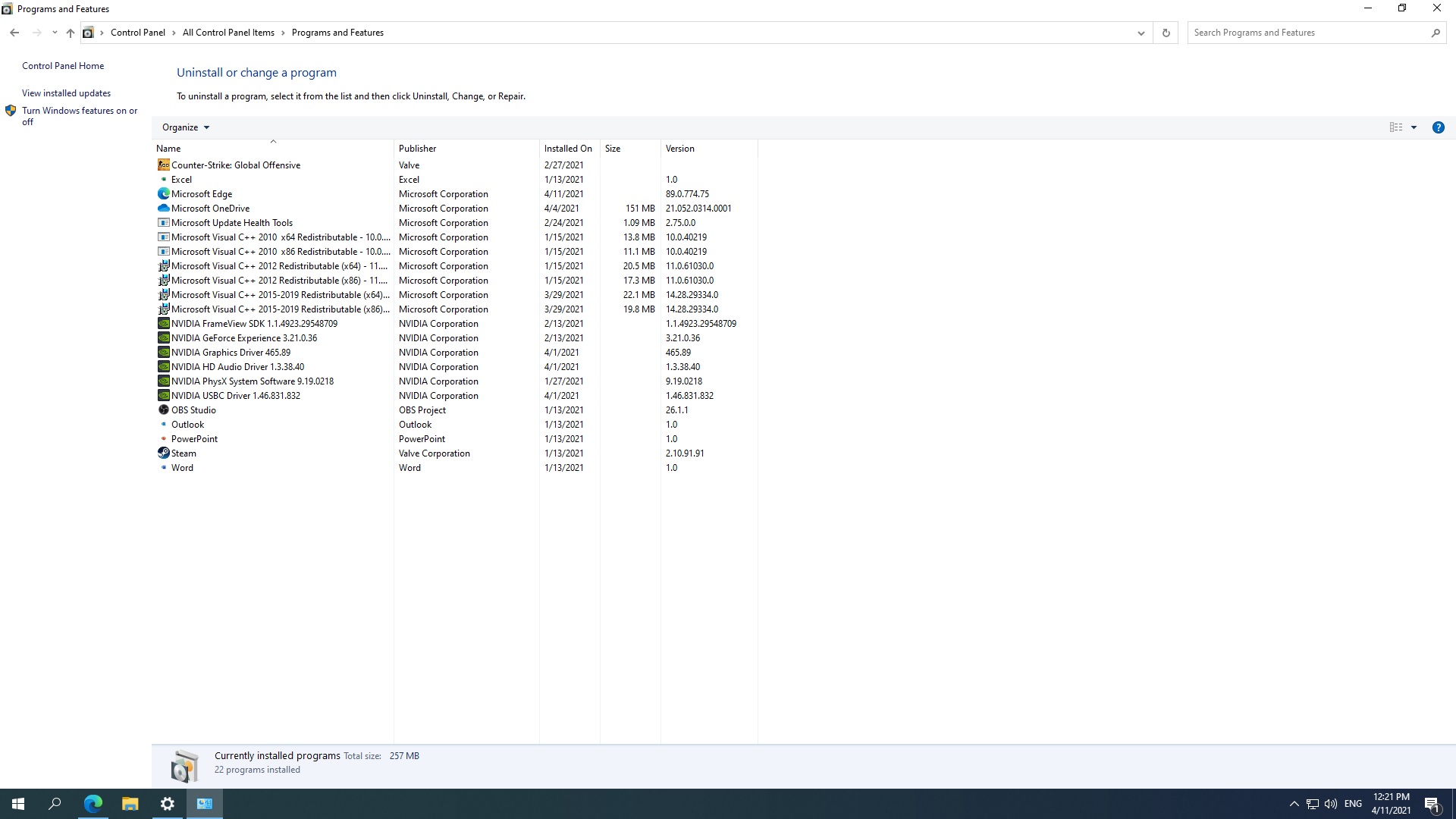The image size is (1456, 819).
Task: Click the refresh button beside the address bar
Action: 1166,33
